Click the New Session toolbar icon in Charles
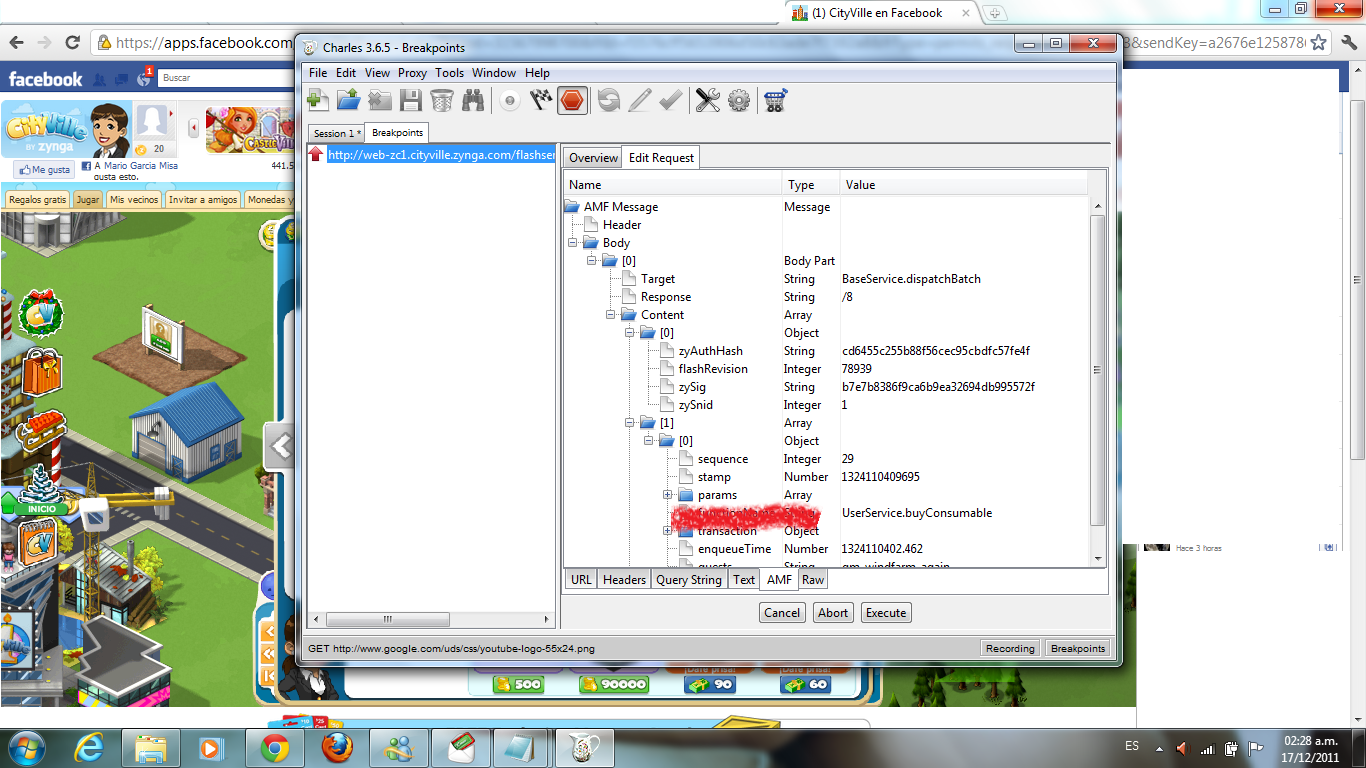This screenshot has height=768, width=1366. point(318,100)
